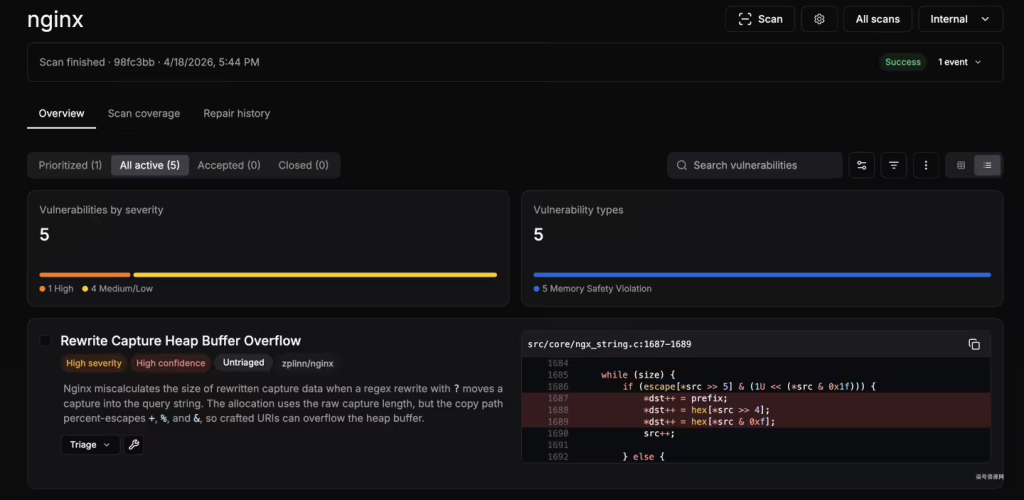This screenshot has width=1024, height=500.
Task: Click the scan icon in the Scan button
Action: (744, 19)
